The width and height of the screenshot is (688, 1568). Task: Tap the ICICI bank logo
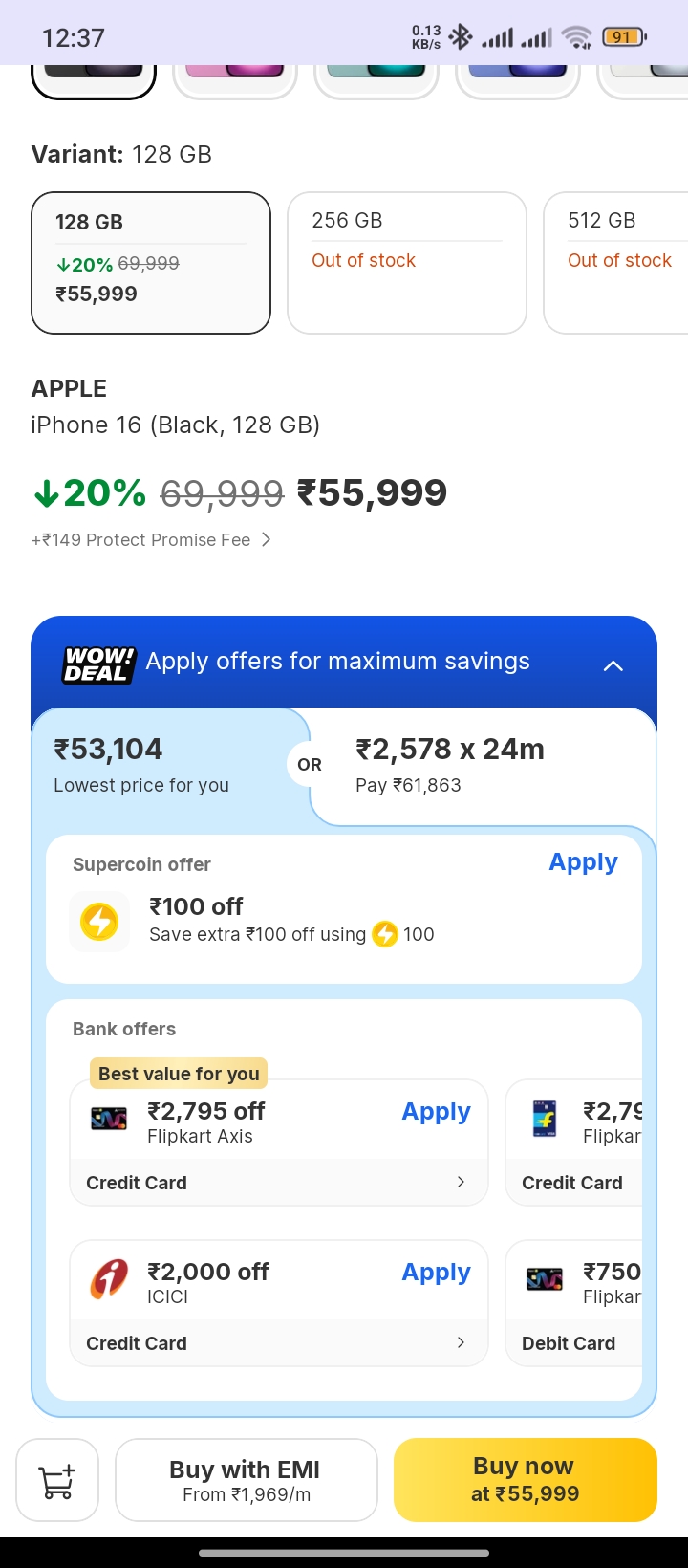pyautogui.click(x=109, y=1279)
